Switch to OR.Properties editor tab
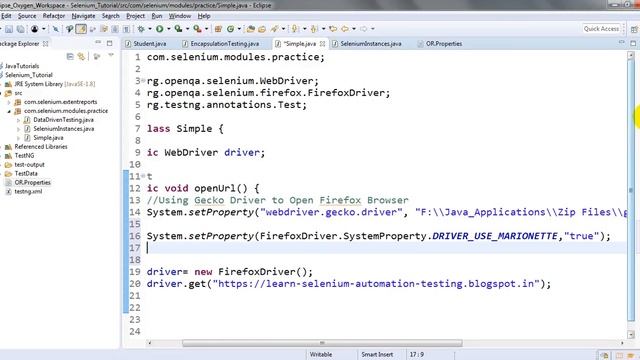 pyautogui.click(x=444, y=44)
